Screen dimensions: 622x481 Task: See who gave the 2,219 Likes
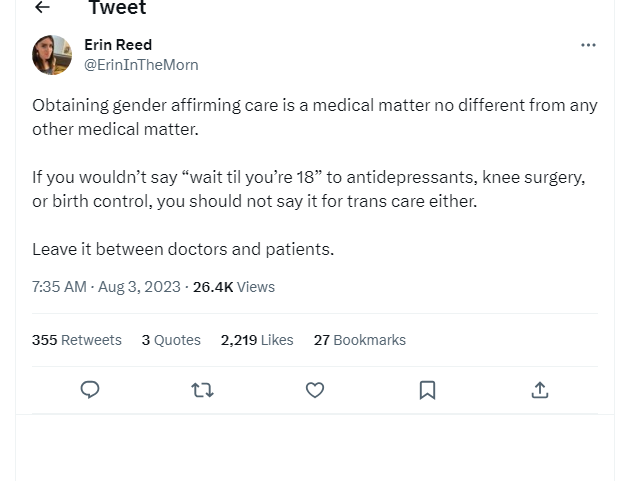[x=257, y=340]
